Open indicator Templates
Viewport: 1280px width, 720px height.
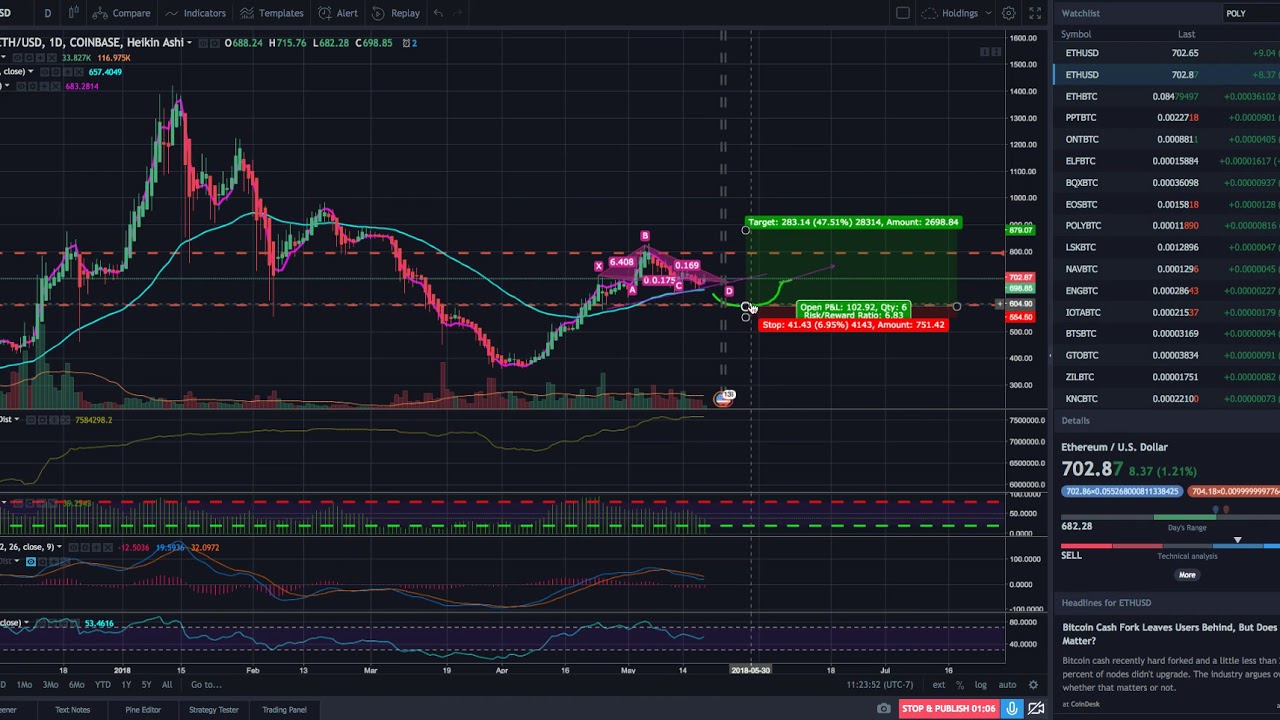pos(271,13)
